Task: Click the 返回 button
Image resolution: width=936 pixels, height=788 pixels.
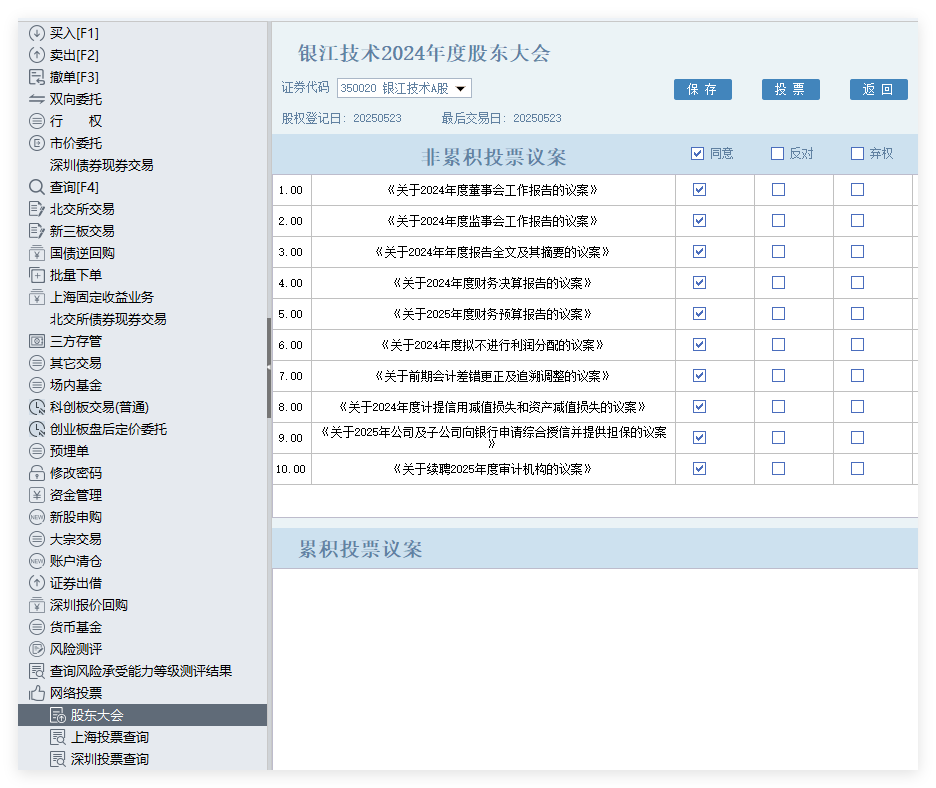Action: point(879,90)
